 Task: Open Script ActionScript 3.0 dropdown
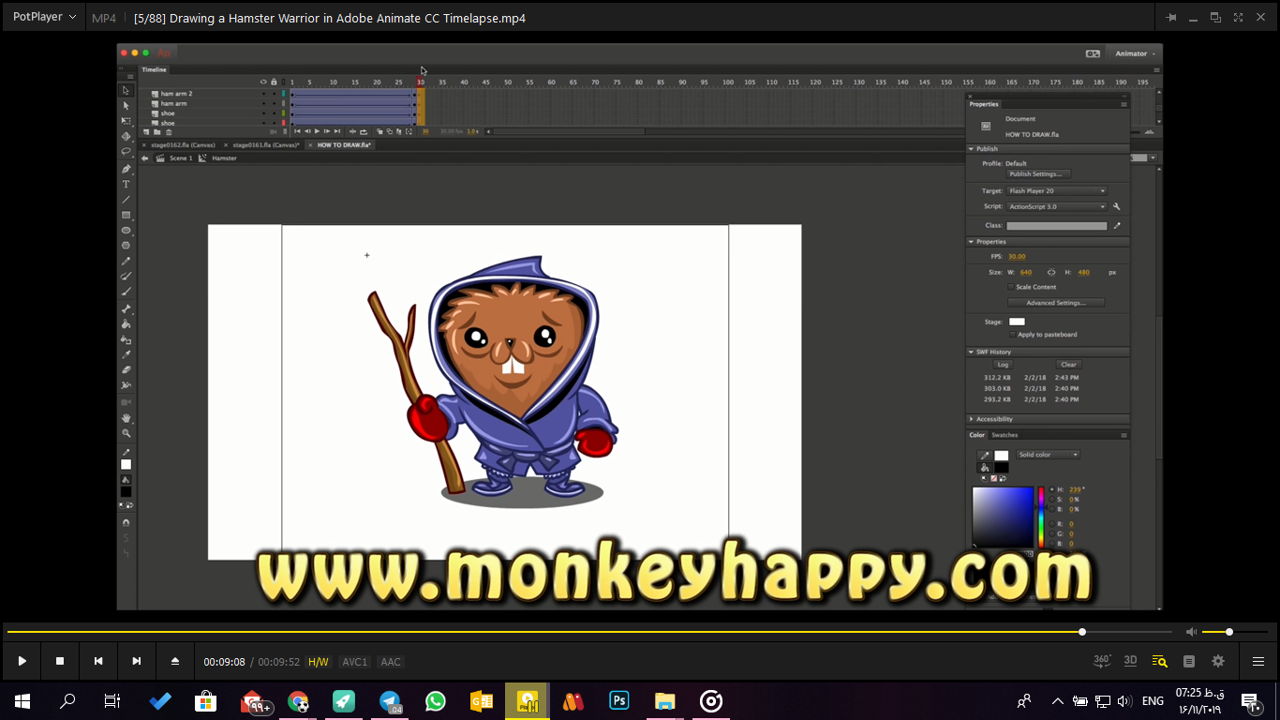(x=1056, y=207)
